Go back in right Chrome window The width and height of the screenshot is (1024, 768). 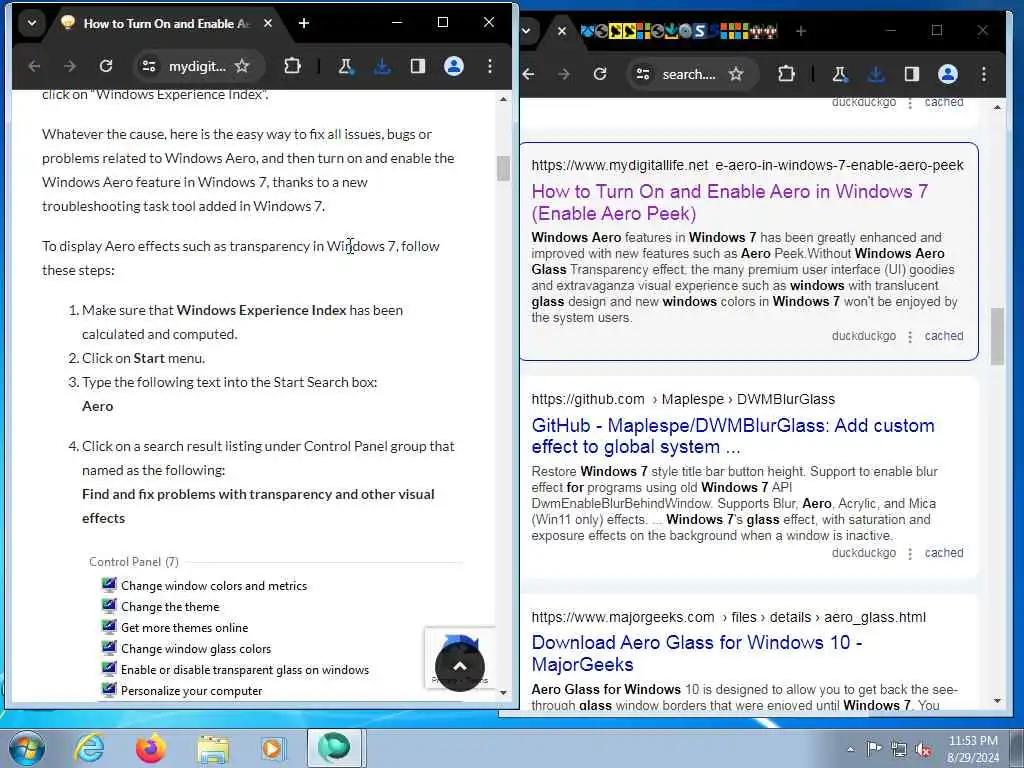[529, 74]
